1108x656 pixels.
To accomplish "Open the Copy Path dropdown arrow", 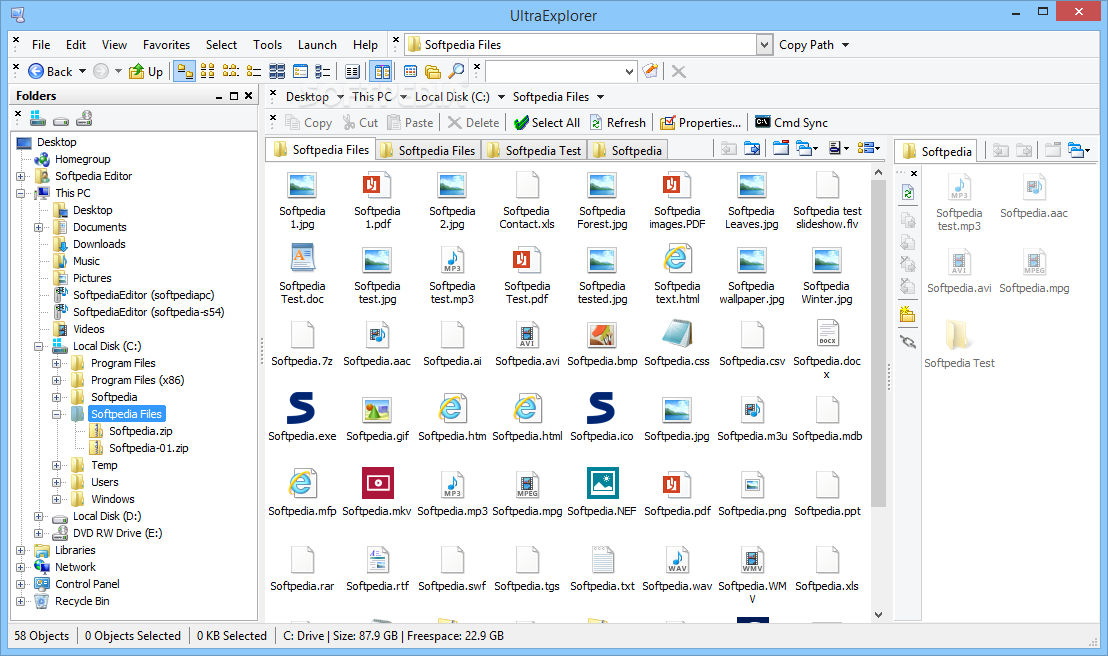I will [845, 45].
